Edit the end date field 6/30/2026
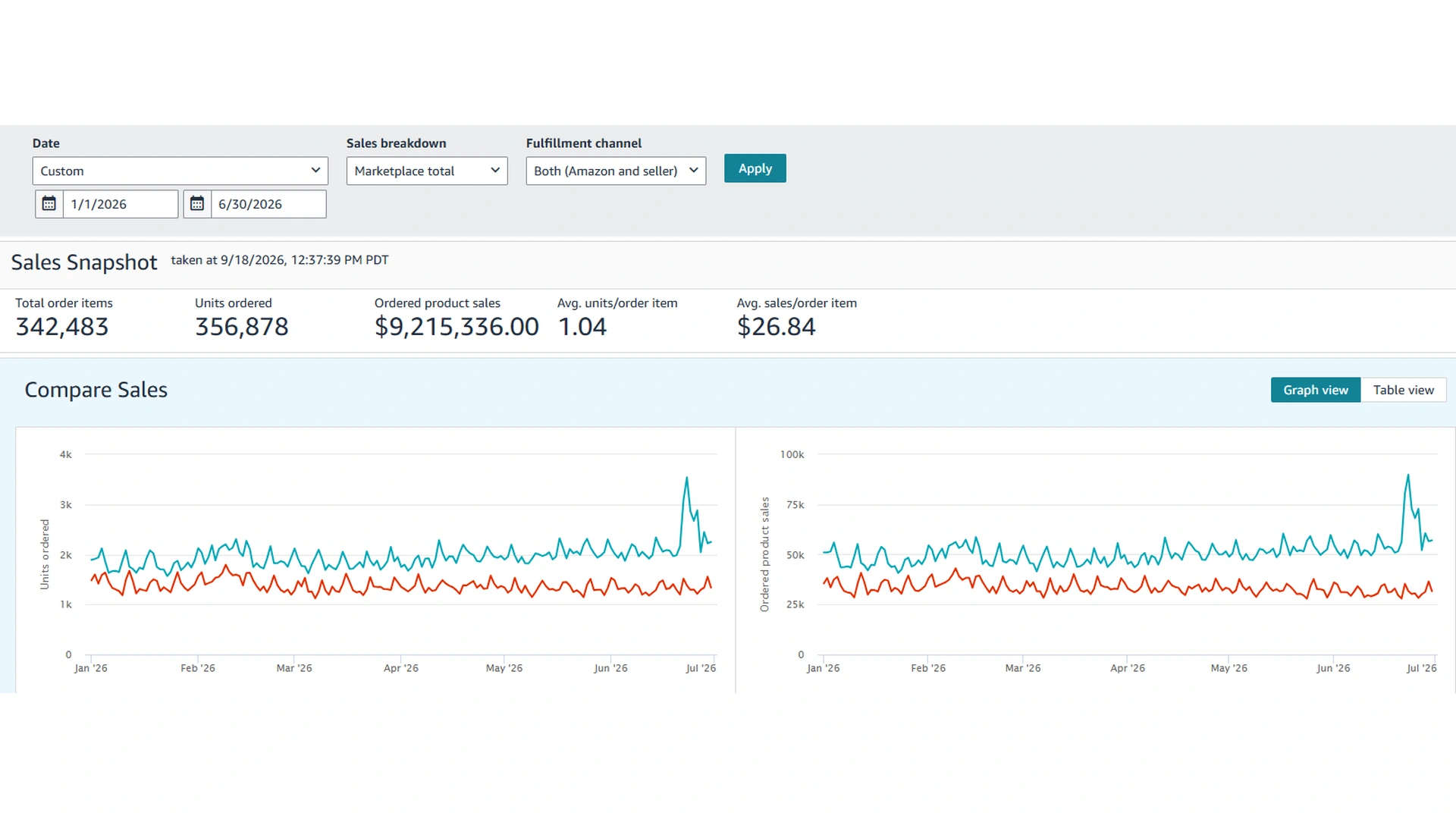The image size is (1456, 819). (268, 204)
